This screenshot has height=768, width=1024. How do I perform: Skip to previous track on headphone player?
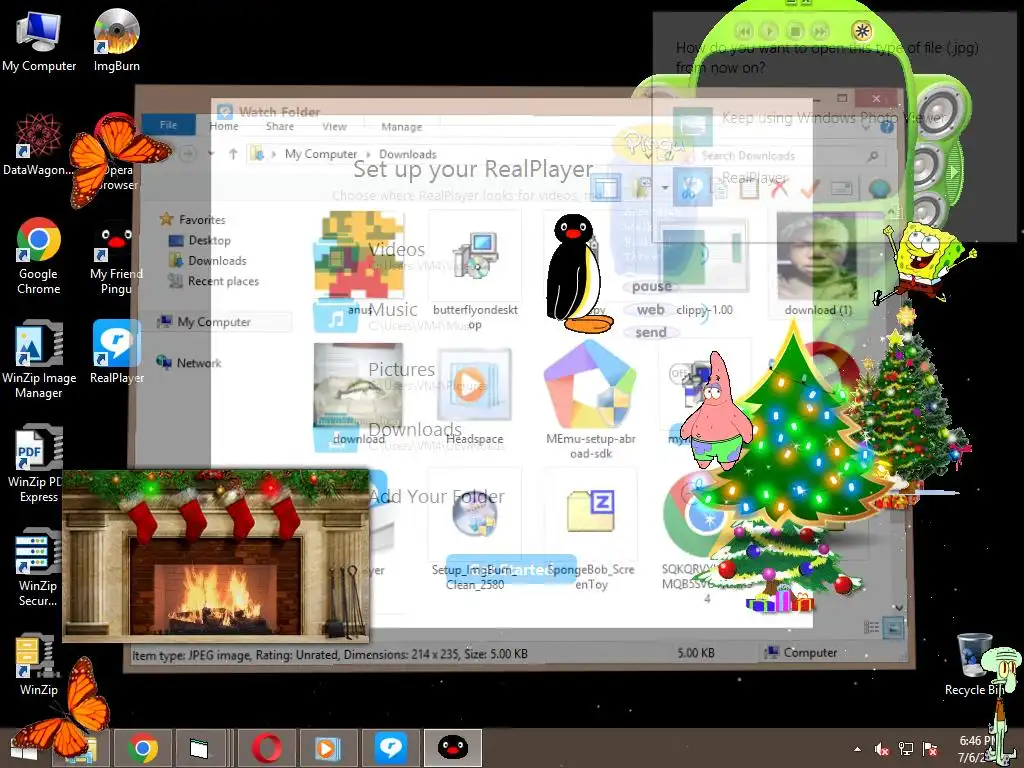click(744, 31)
